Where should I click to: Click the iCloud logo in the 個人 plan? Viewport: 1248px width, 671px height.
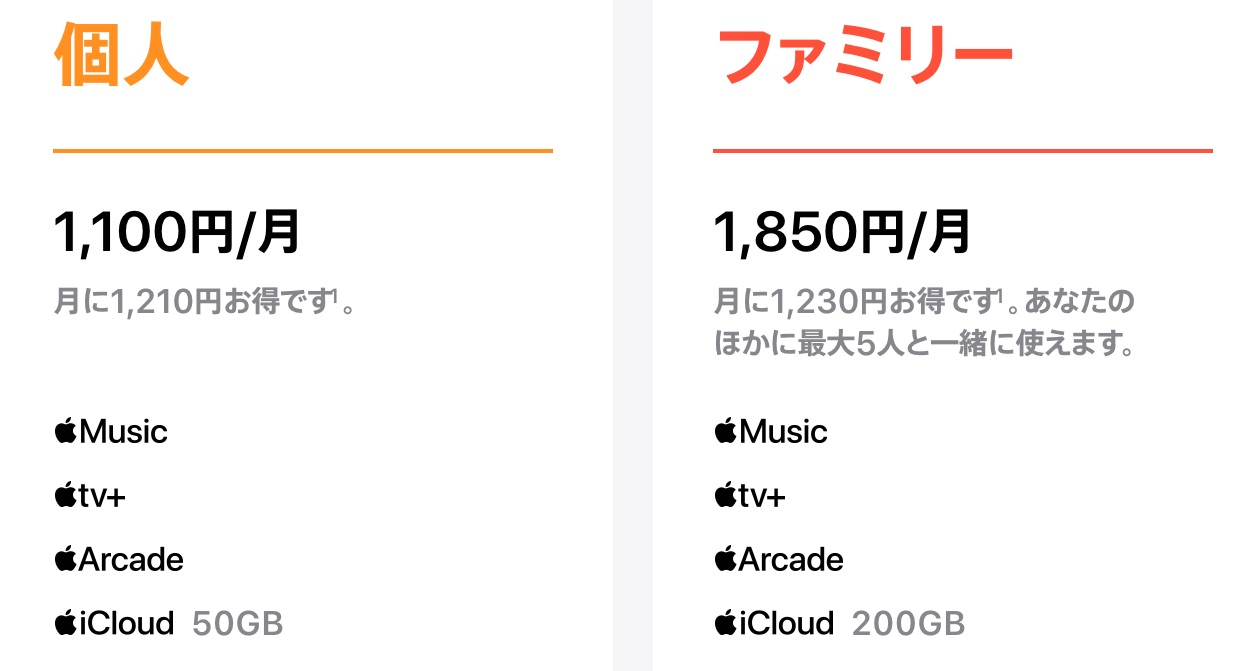click(x=115, y=624)
